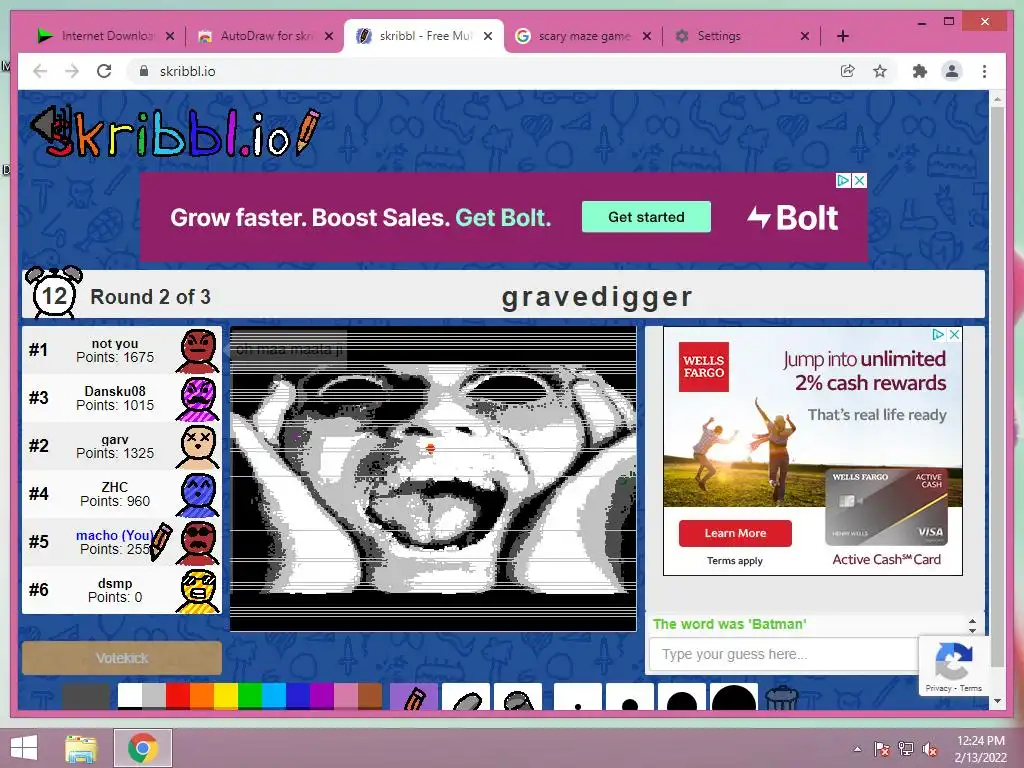The height and width of the screenshot is (768, 1024).
Task: Click Learn More on Wells Fargo ad
Action: click(x=735, y=533)
